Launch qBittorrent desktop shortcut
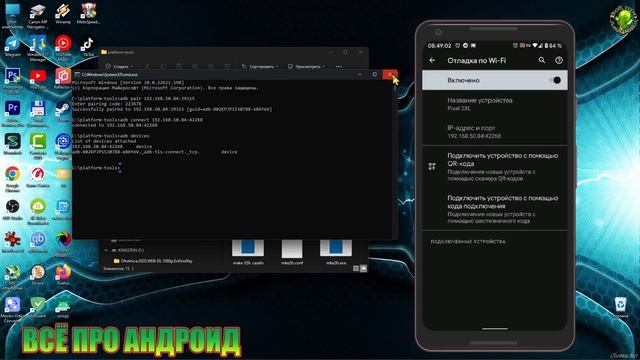640x360 pixels. pyautogui.click(x=38, y=242)
